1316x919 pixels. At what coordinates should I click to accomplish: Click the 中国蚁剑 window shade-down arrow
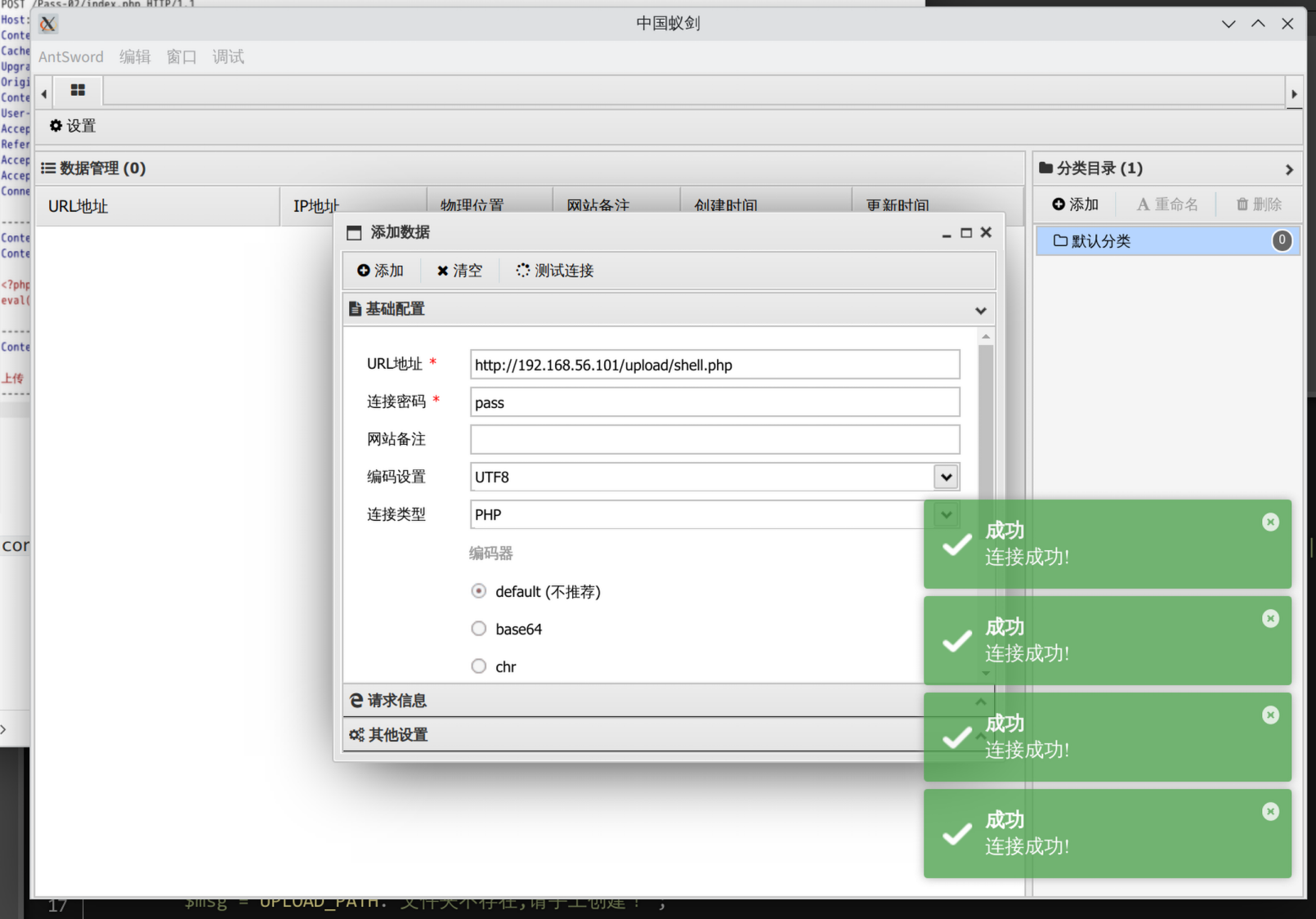1229,24
